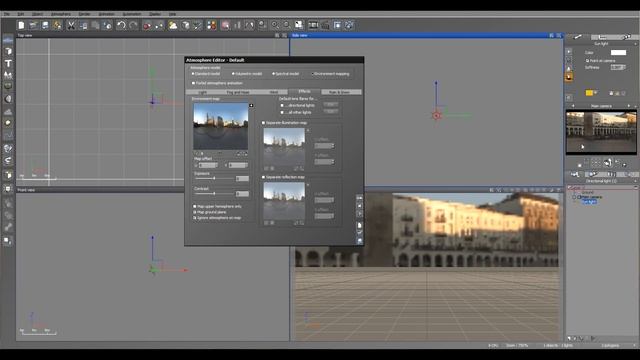The height and width of the screenshot is (360, 640).
Task: Open atmosphere via sun-and-cloud toolbar icon
Action: [x=173, y=25]
